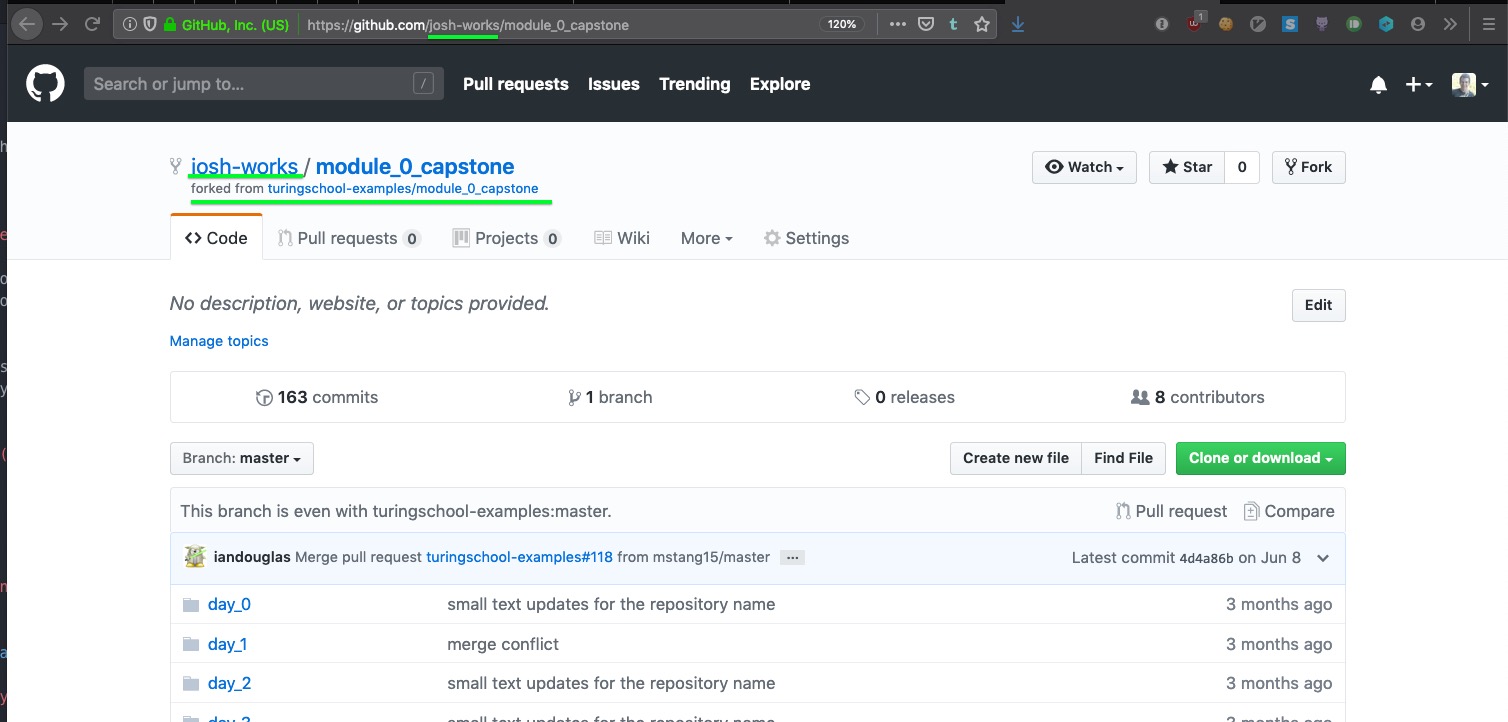The width and height of the screenshot is (1508, 722).
Task: Save page to Pocket icon
Action: tap(926, 25)
